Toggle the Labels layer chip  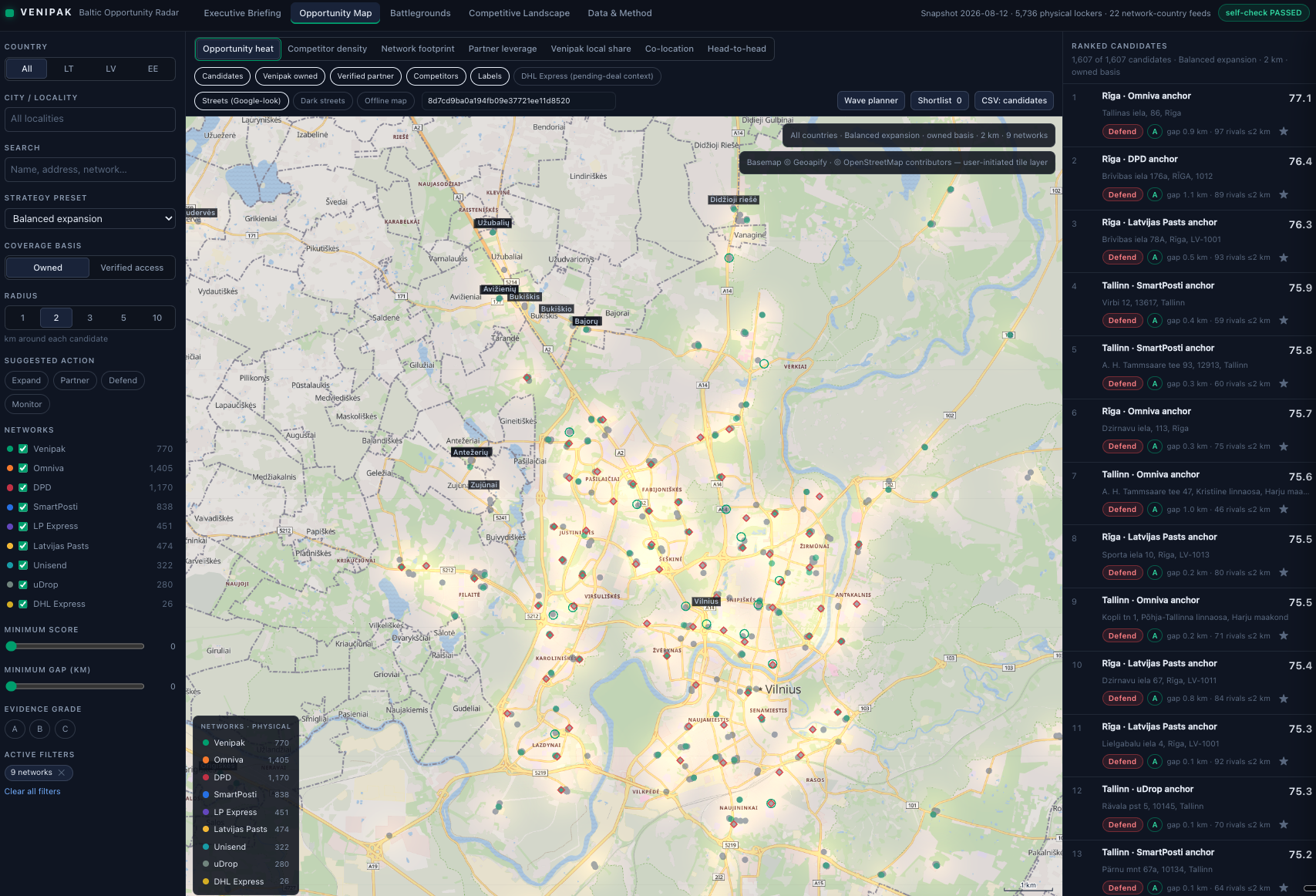point(490,76)
